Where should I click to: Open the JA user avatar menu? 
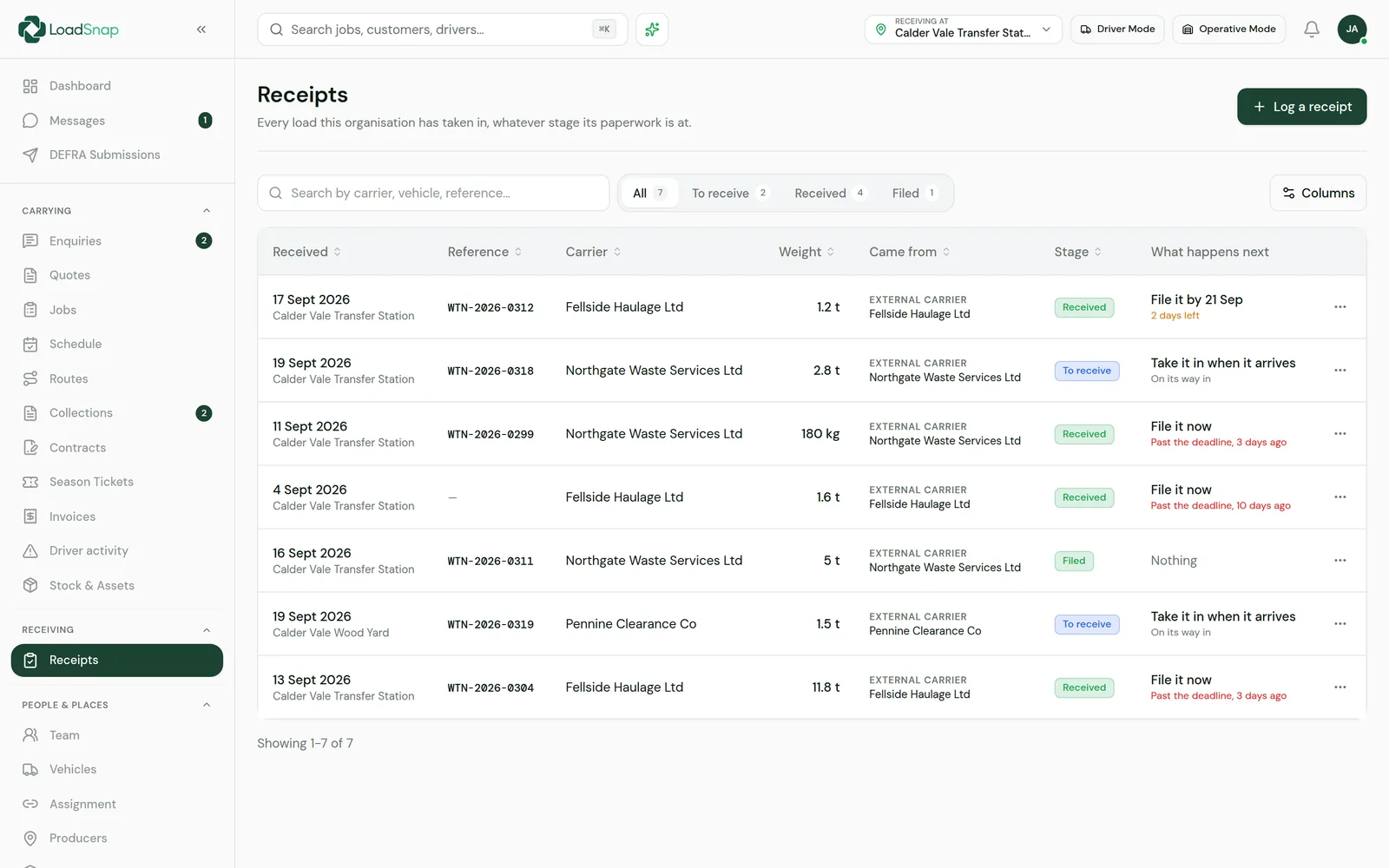click(x=1352, y=30)
